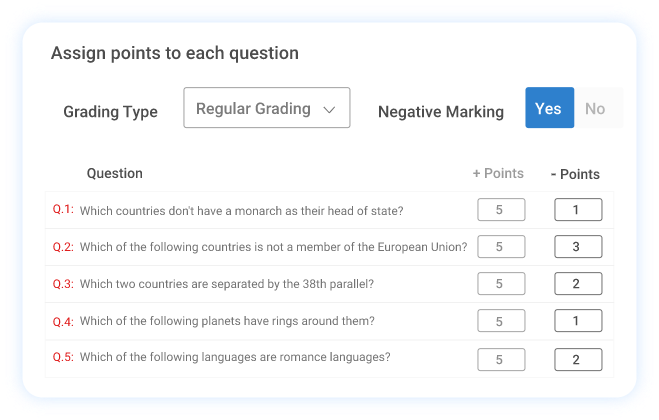Viewport: 659px width, 420px height.
Task: Click the minus points field for Q.3
Action: pyautogui.click(x=578, y=284)
